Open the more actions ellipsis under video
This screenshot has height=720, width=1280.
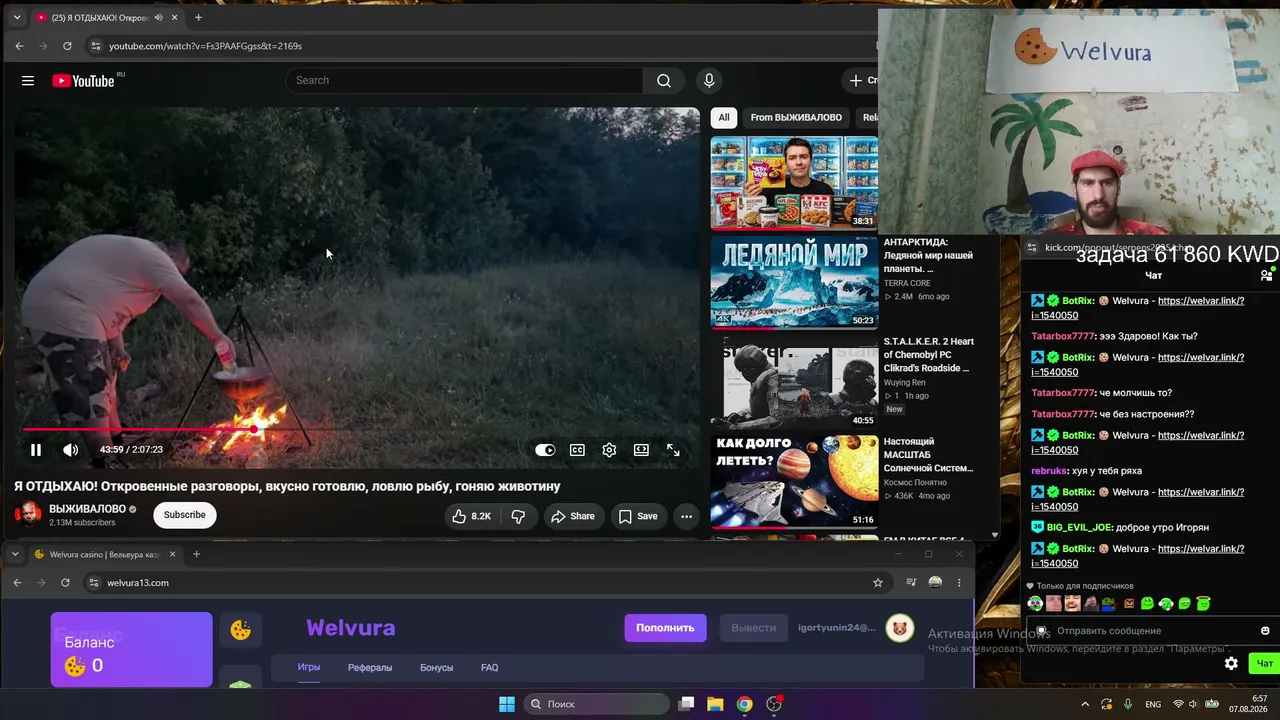(686, 516)
